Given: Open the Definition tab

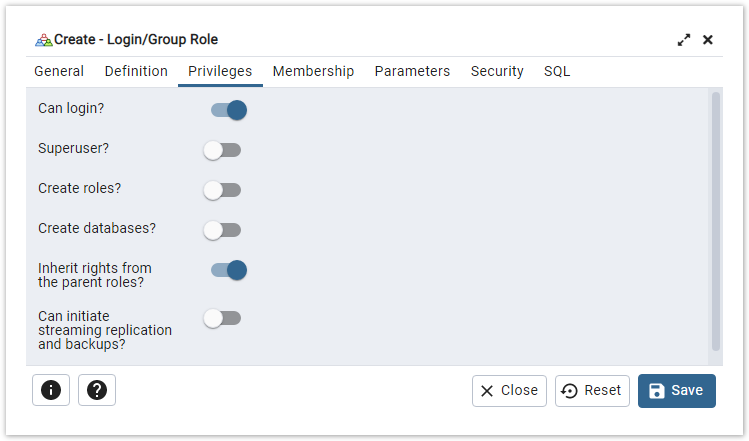Looking at the screenshot, I should coord(136,71).
